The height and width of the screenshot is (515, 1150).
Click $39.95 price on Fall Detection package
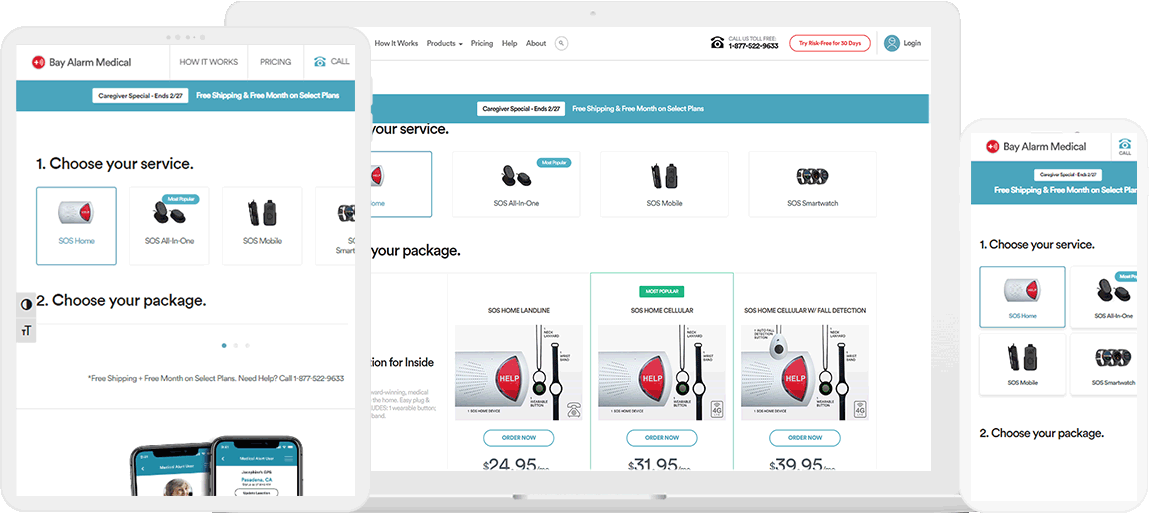pos(802,464)
